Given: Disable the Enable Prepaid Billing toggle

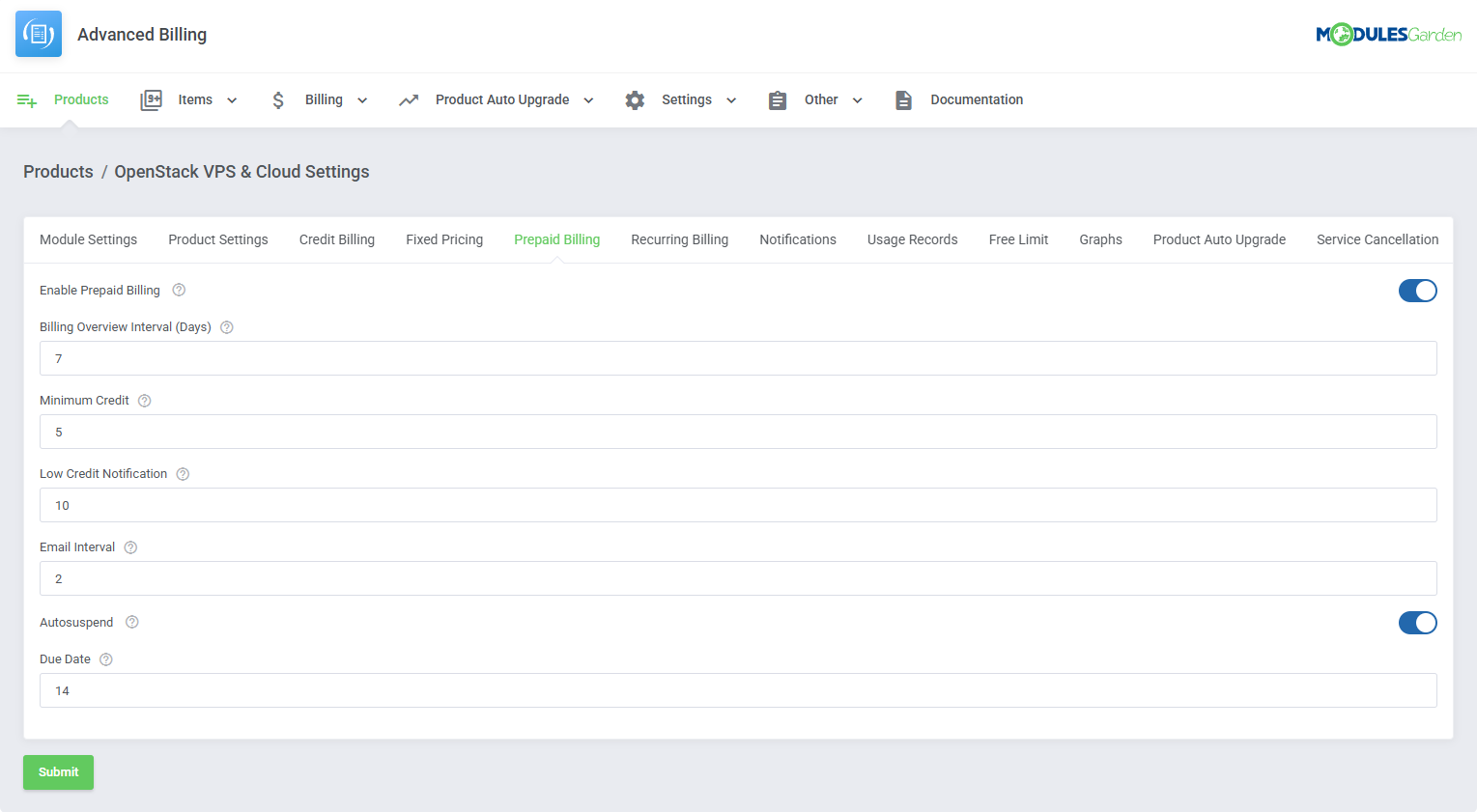Looking at the screenshot, I should click(x=1417, y=291).
